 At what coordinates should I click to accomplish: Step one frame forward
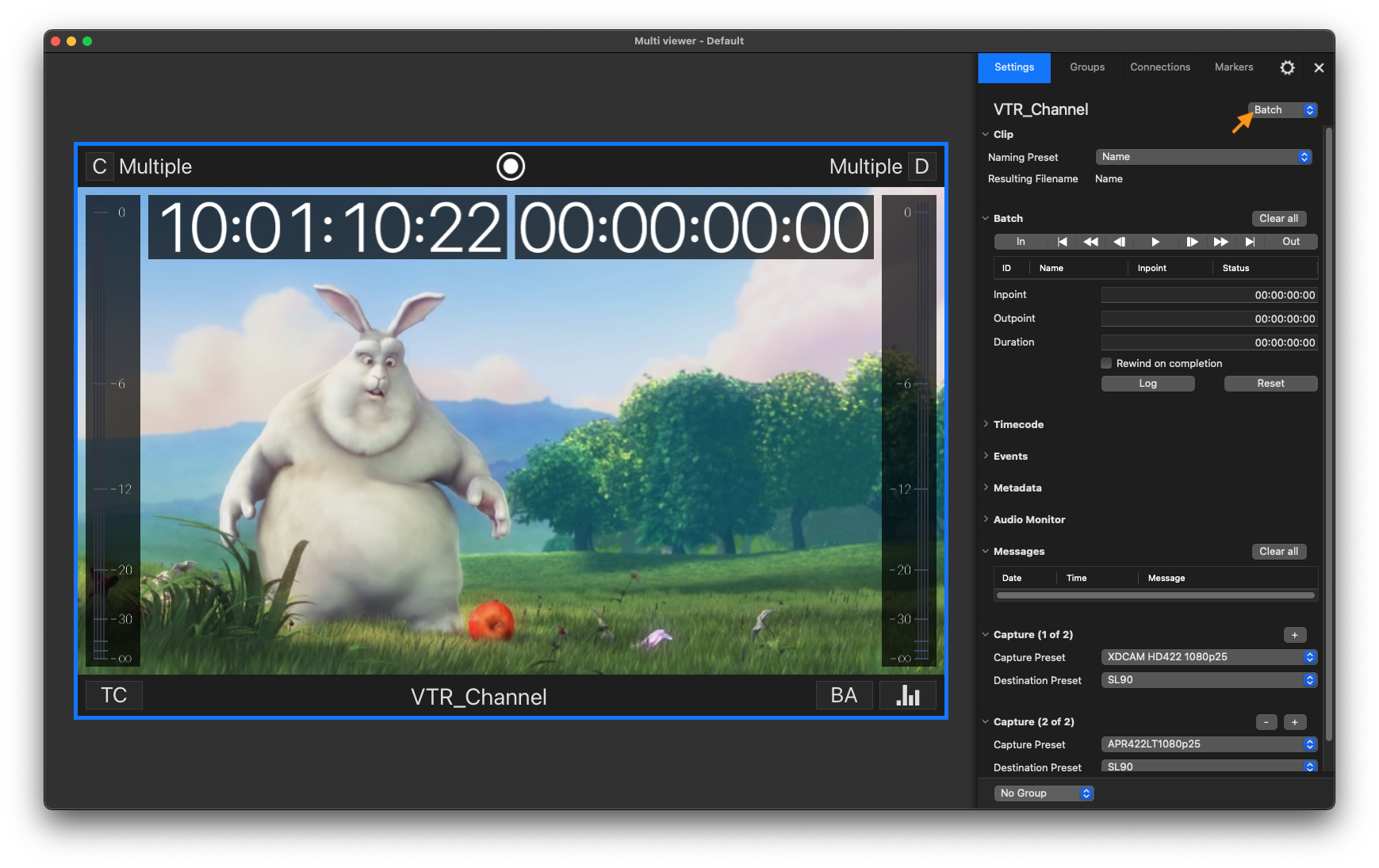[1192, 242]
